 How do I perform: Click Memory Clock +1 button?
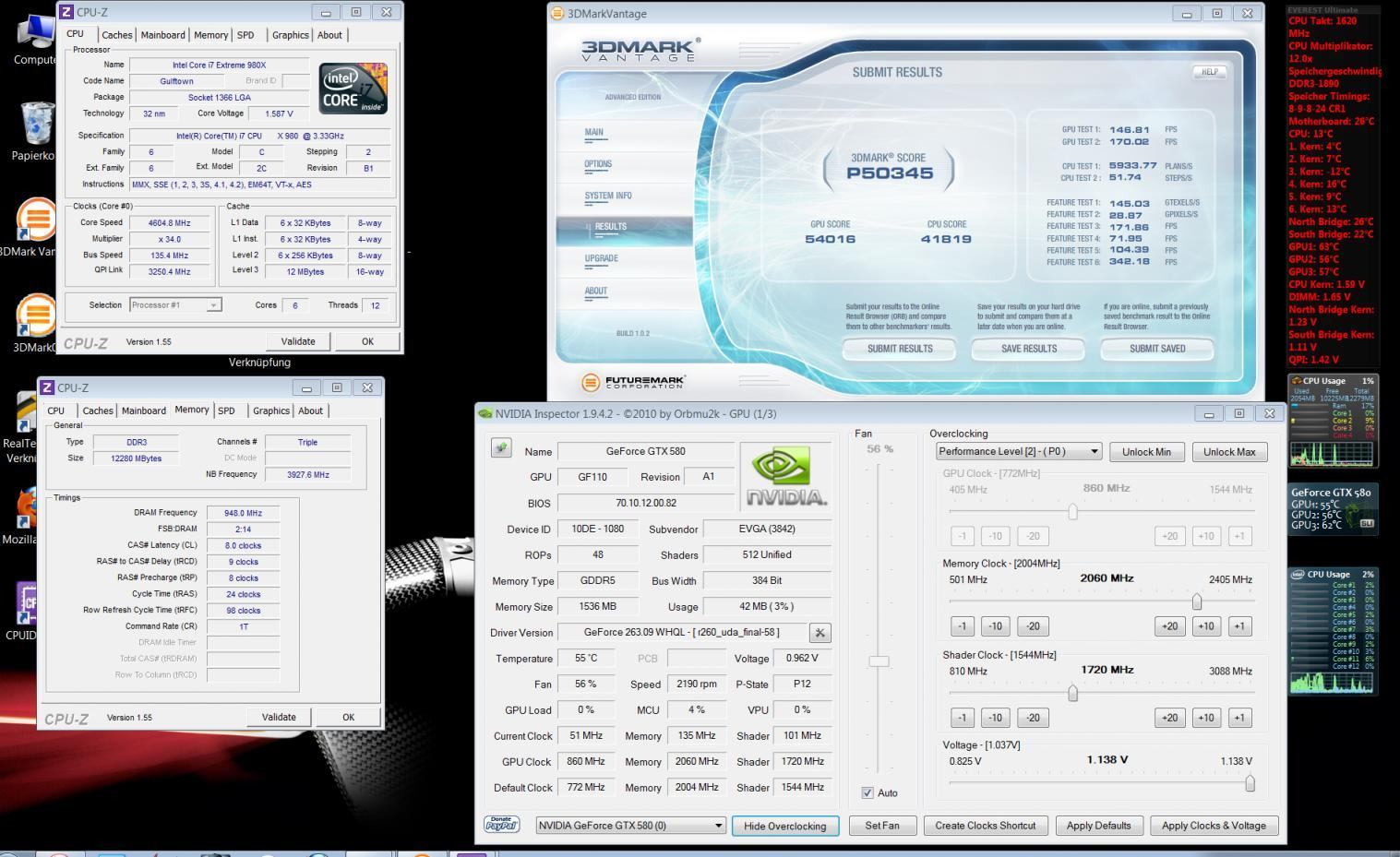pos(1239,625)
